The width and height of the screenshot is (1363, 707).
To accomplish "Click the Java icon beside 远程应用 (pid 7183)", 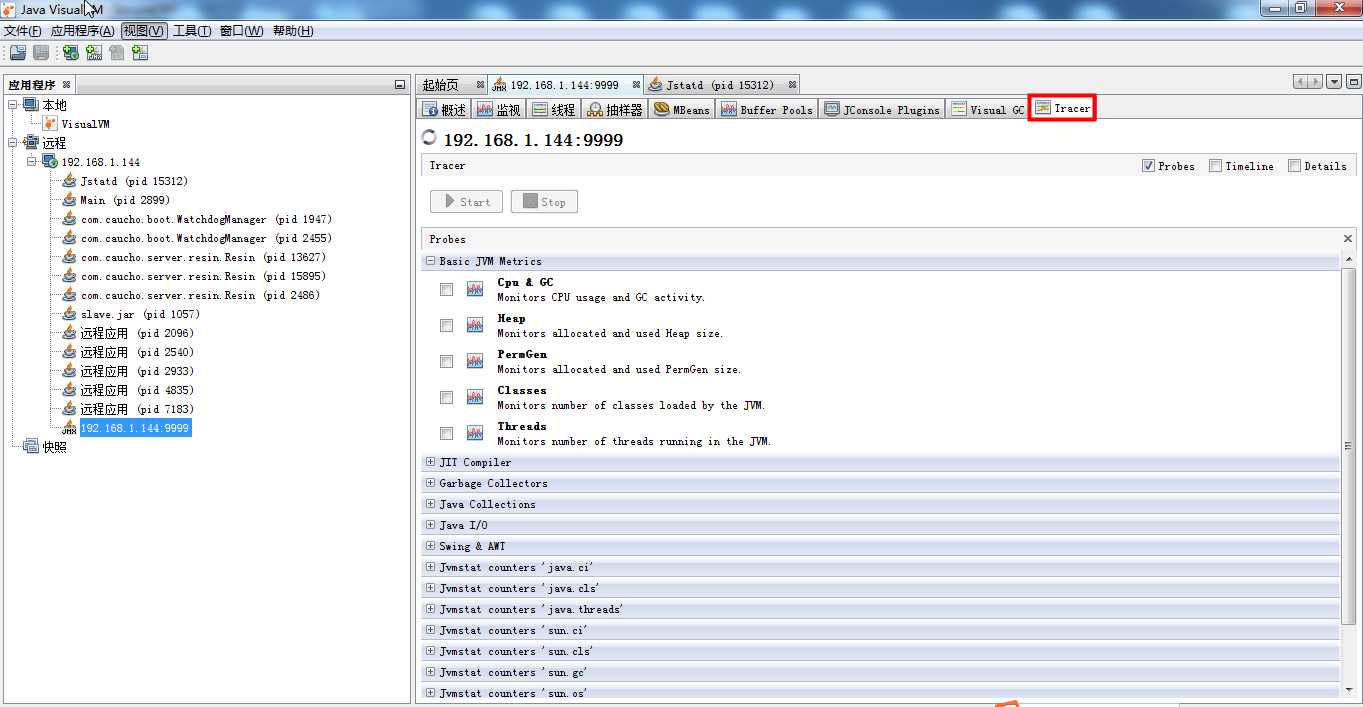I will [69, 409].
